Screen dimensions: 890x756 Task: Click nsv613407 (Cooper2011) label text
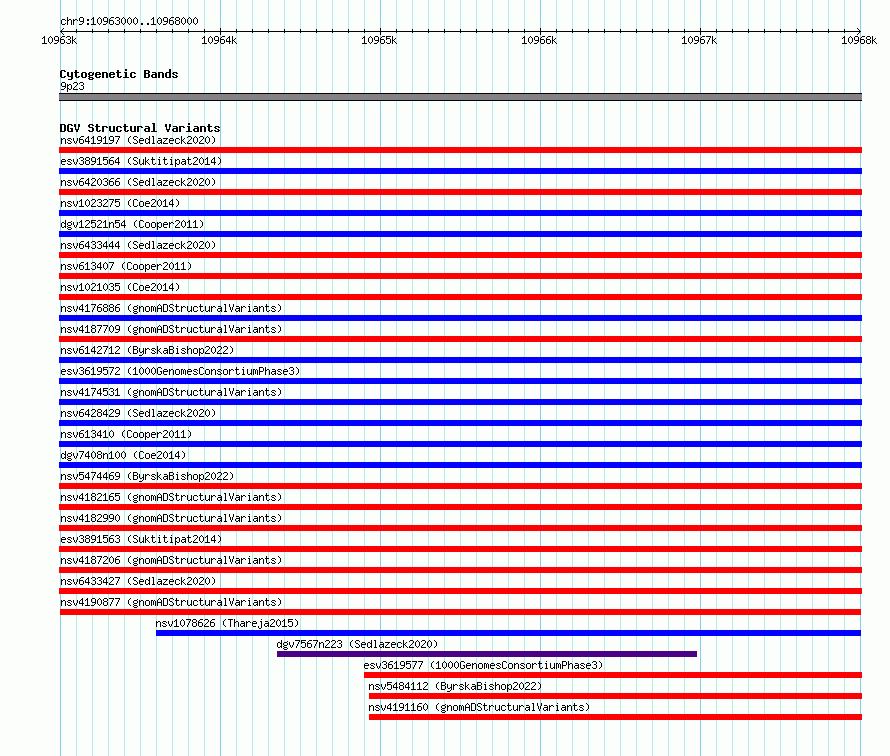click(x=126, y=266)
